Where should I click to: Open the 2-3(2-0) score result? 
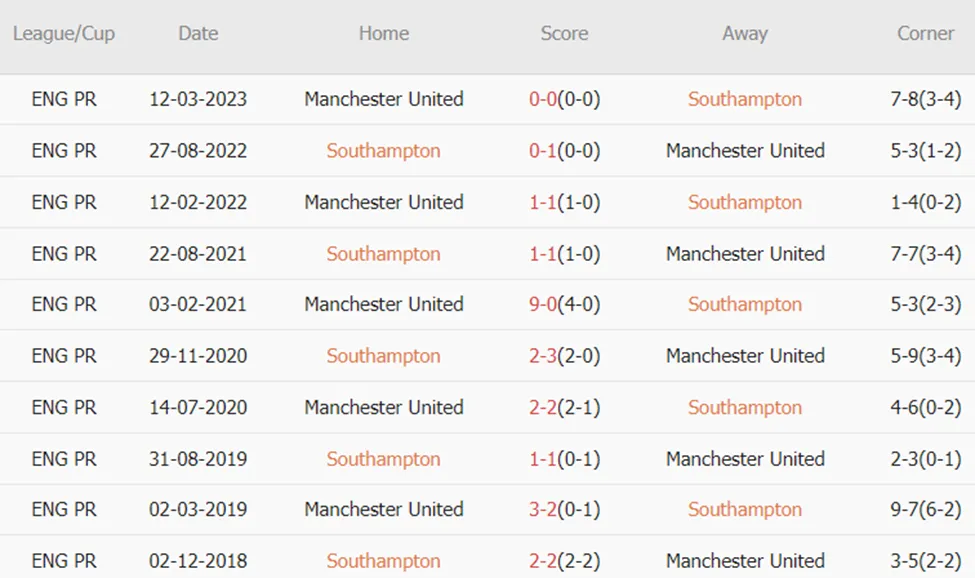point(564,356)
